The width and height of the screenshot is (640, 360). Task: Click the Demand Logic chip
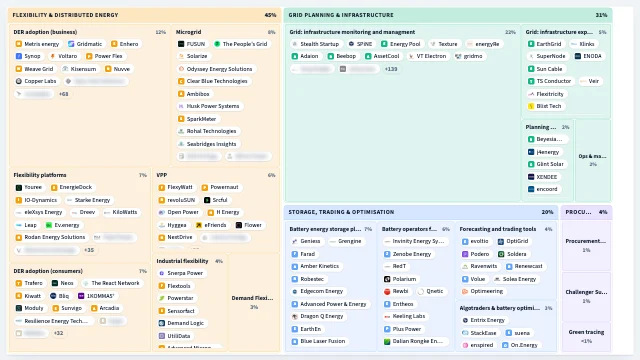182,323
